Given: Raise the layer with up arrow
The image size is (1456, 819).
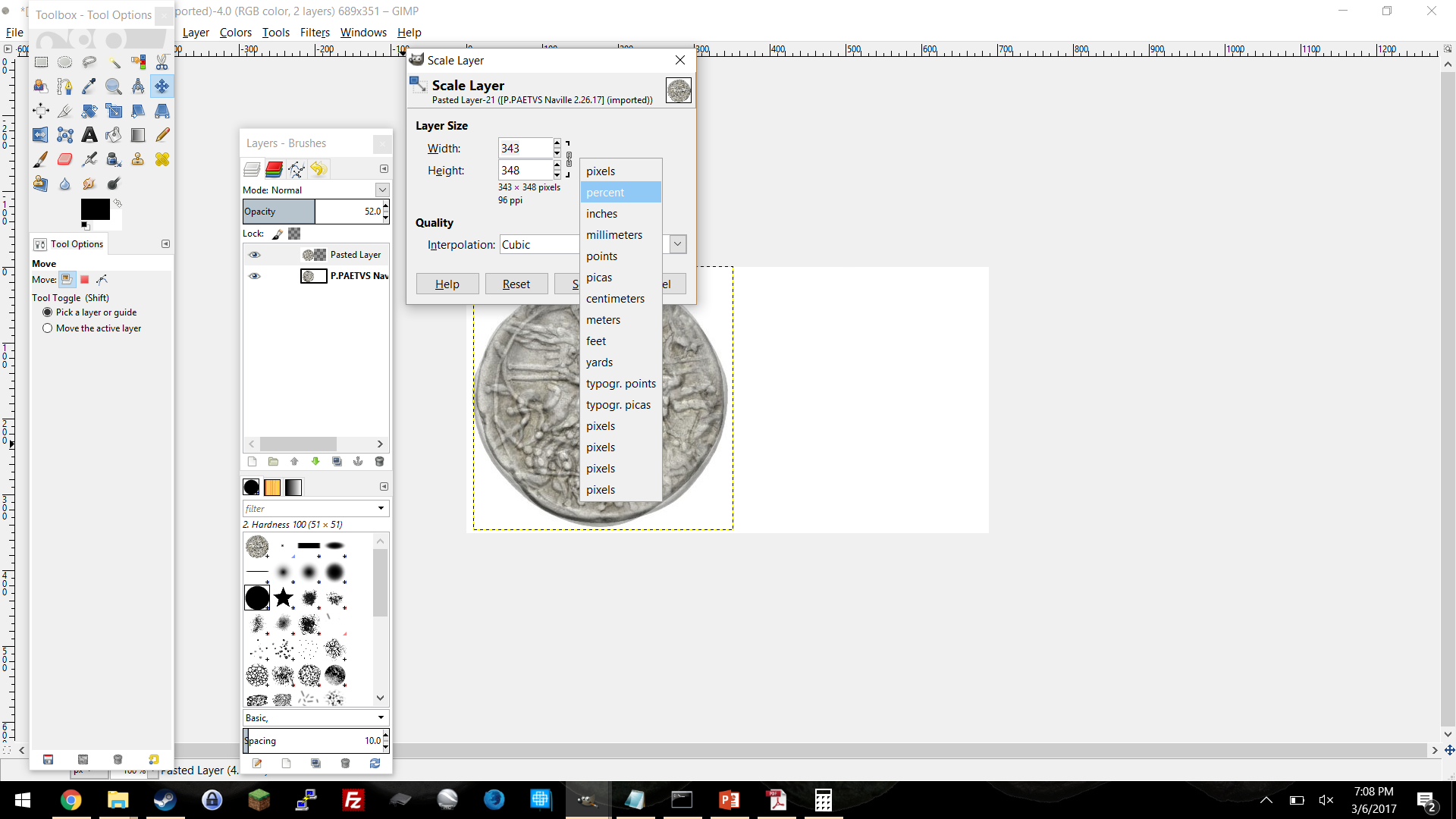Looking at the screenshot, I should coord(294,461).
